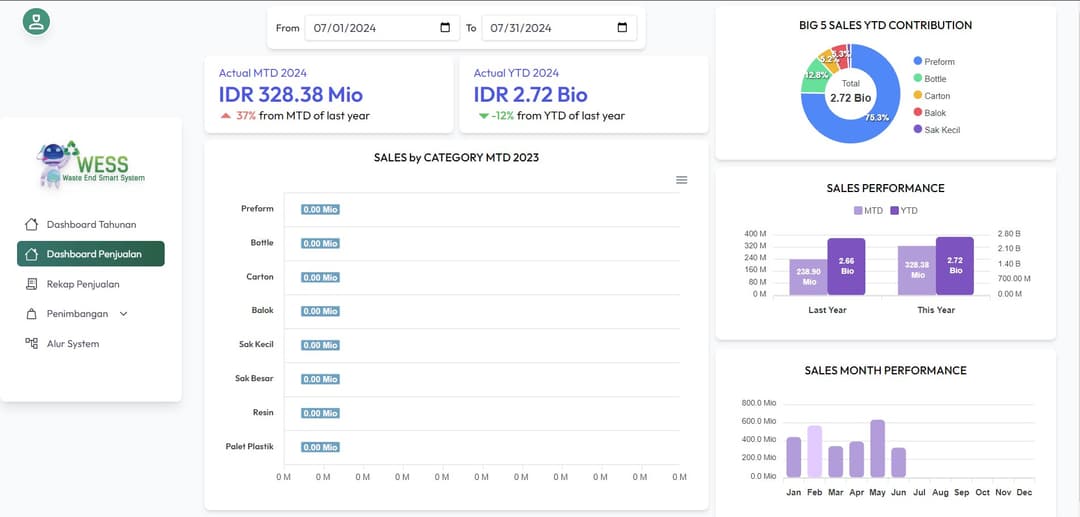Toggle the YTD legend series
Screen dimensions: 1080x517
click(903, 211)
